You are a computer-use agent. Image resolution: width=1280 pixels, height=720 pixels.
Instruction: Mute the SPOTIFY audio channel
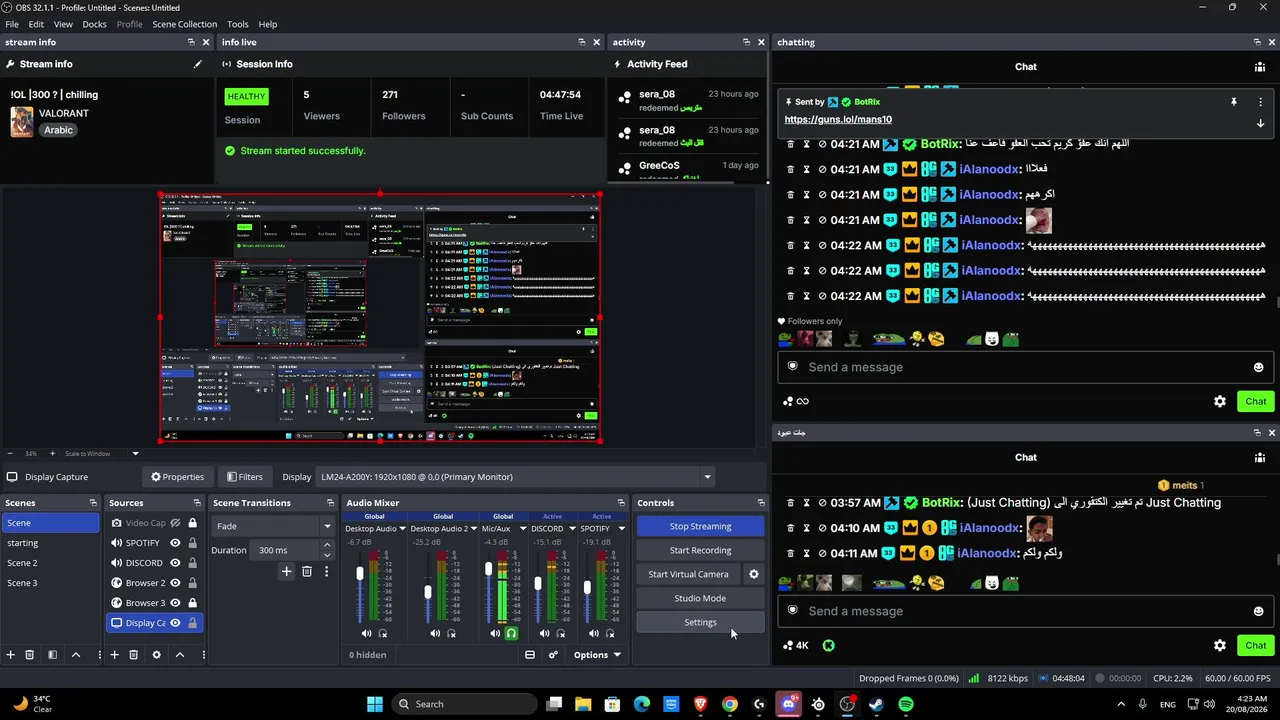pyautogui.click(x=594, y=633)
